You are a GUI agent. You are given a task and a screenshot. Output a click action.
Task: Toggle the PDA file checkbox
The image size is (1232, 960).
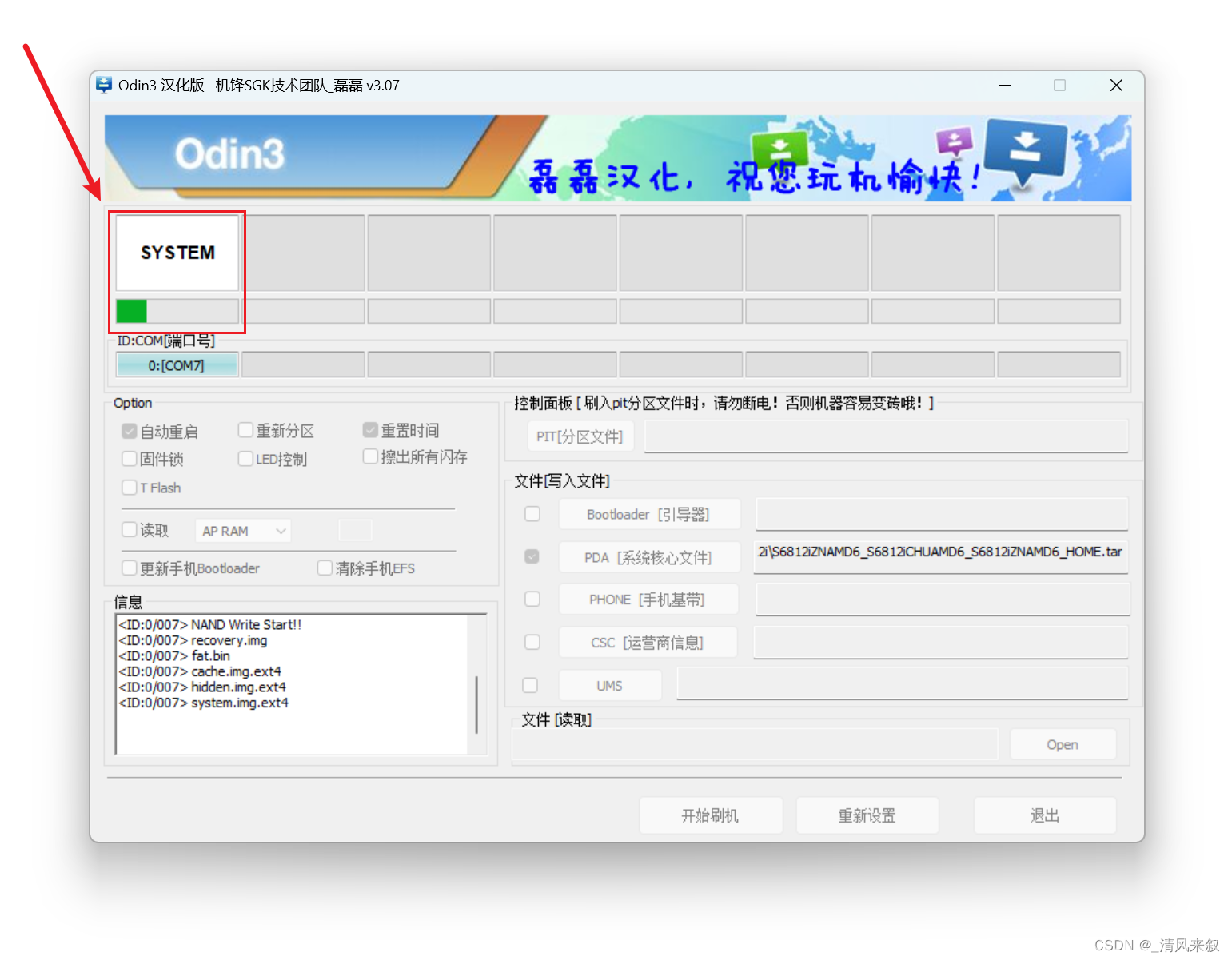[532, 556]
